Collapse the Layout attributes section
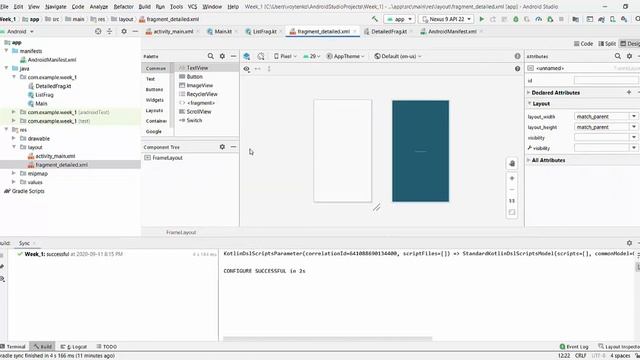Viewport: 640px width, 360px height. [x=529, y=104]
